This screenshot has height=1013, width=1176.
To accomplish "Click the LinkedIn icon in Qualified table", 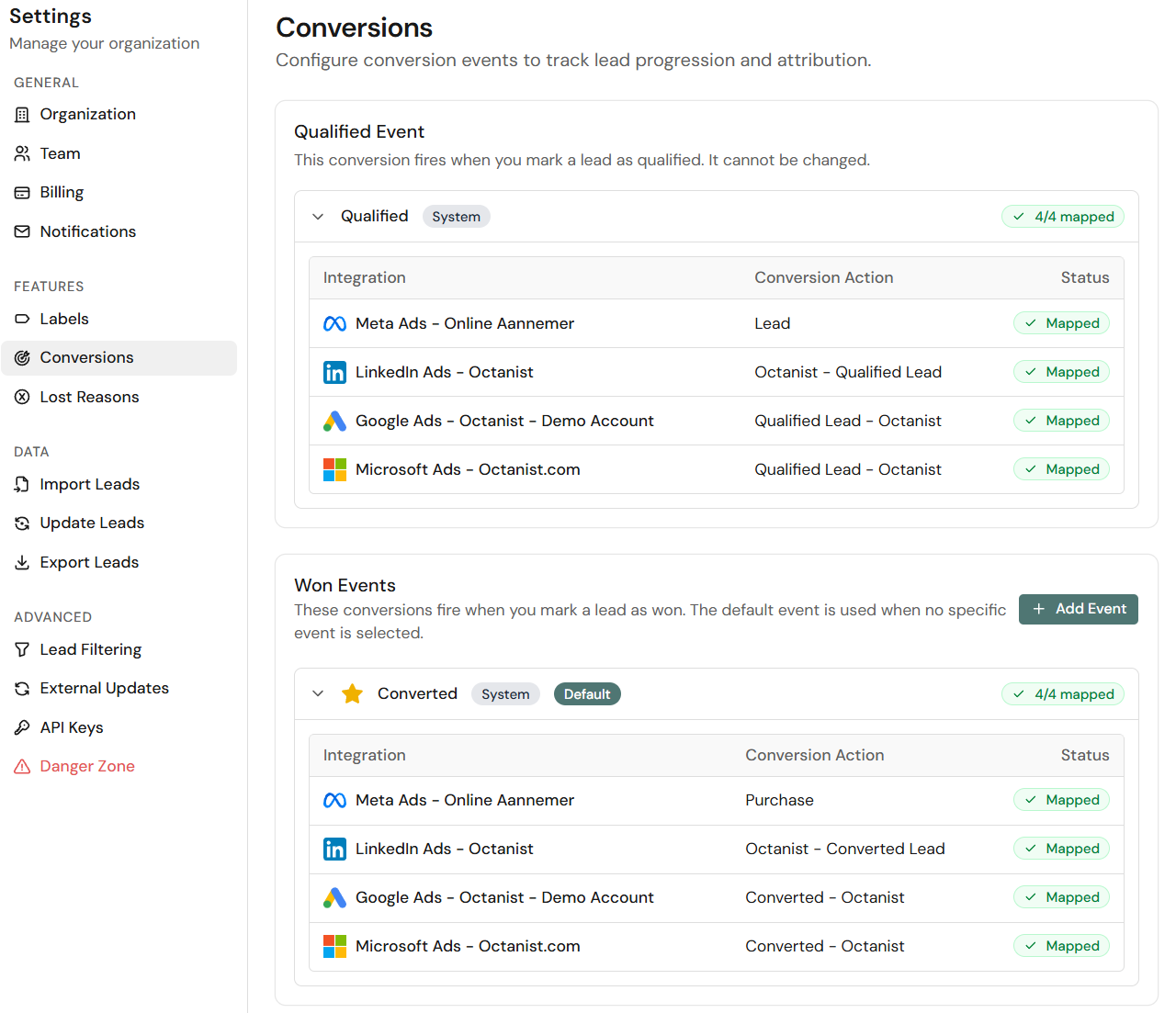I will point(334,372).
